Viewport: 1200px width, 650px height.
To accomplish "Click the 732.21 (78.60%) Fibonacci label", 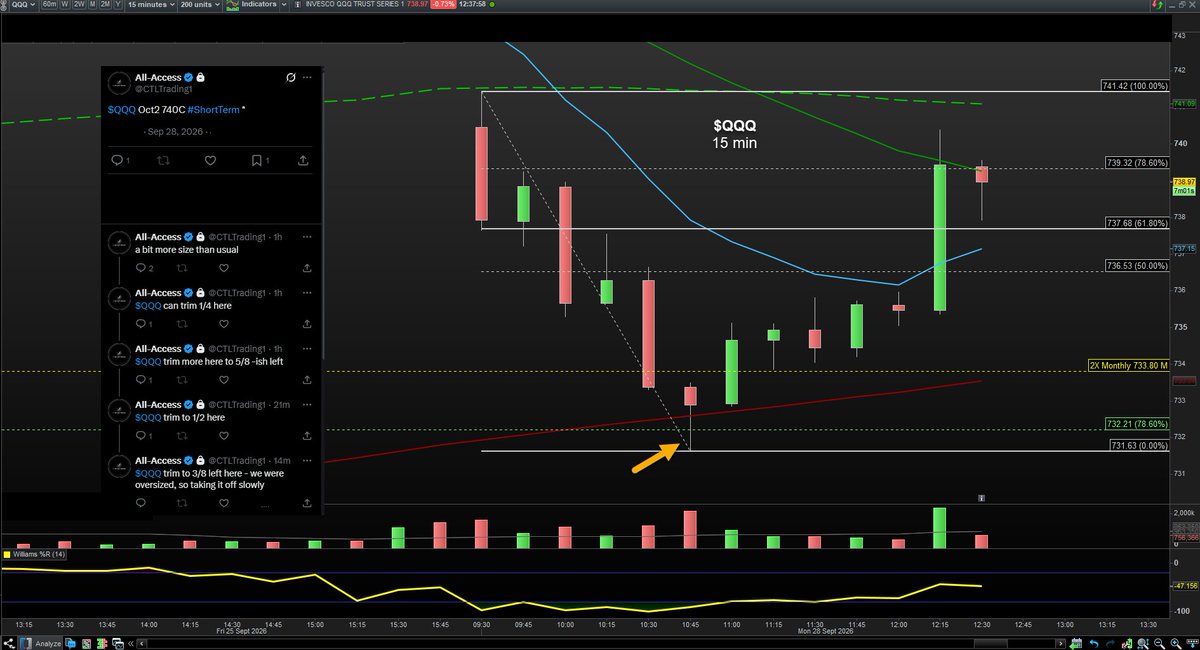I will [x=1137, y=424].
